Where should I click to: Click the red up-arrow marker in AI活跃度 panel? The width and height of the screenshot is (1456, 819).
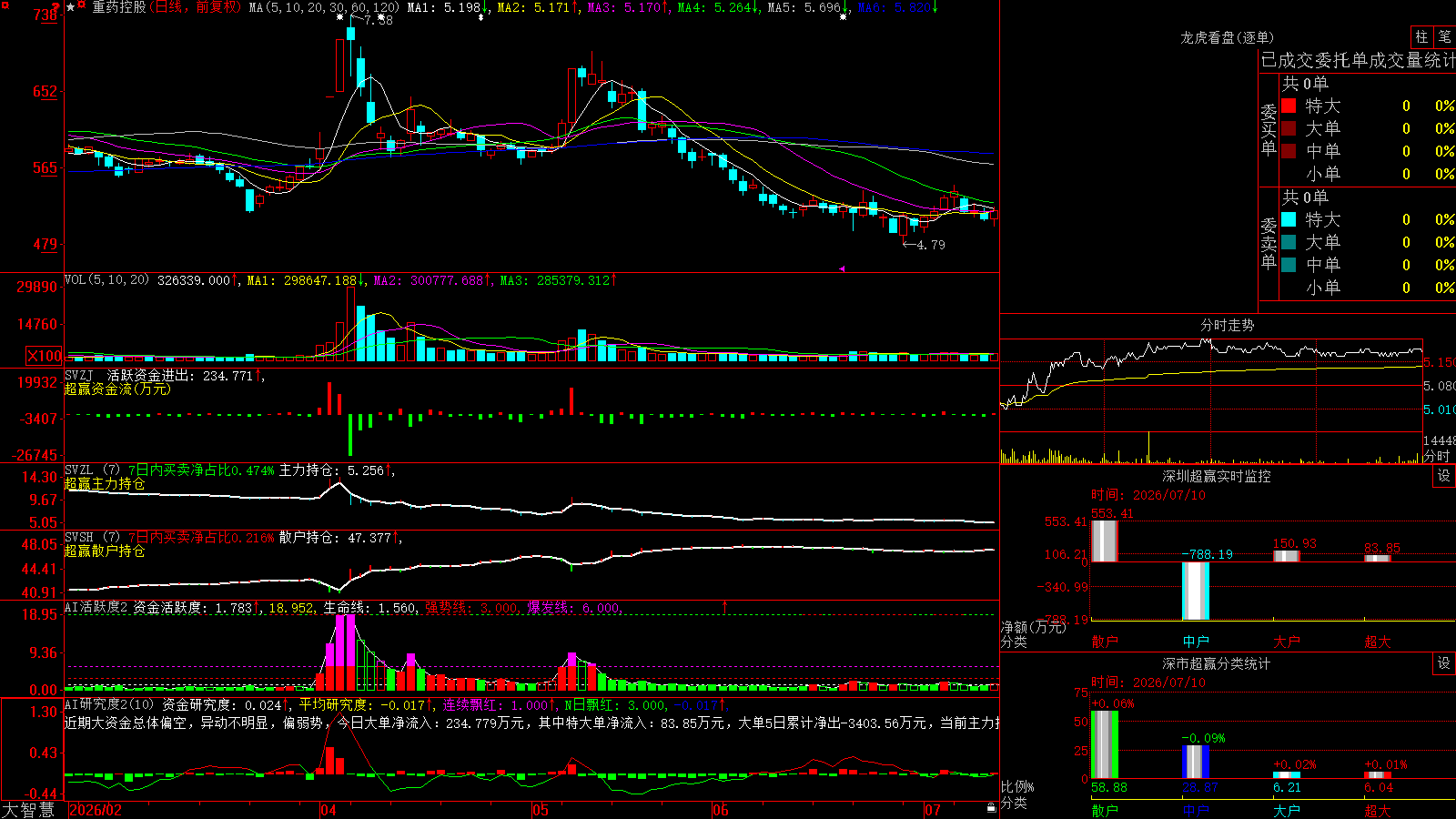click(x=725, y=606)
